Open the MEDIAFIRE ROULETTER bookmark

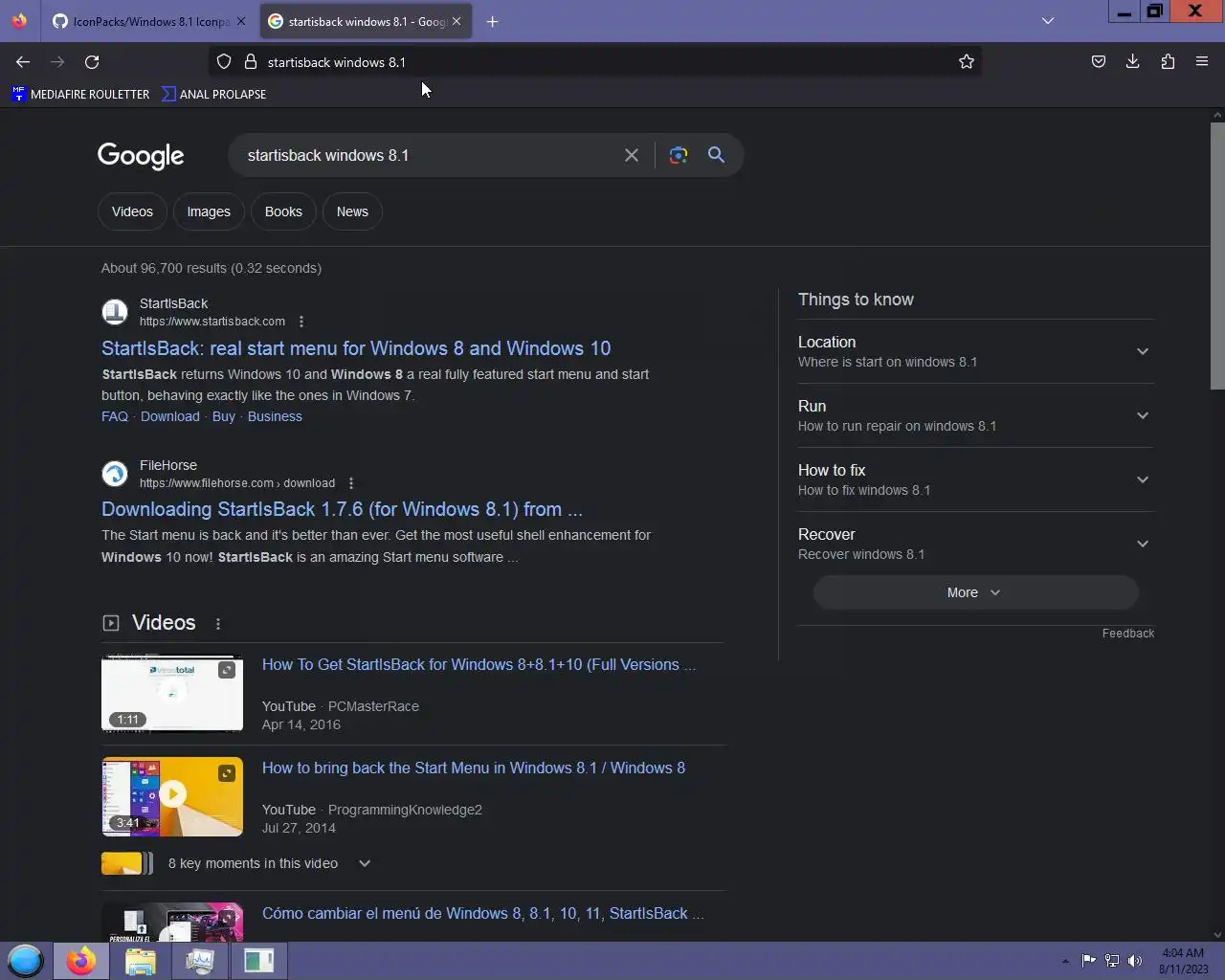point(80,94)
